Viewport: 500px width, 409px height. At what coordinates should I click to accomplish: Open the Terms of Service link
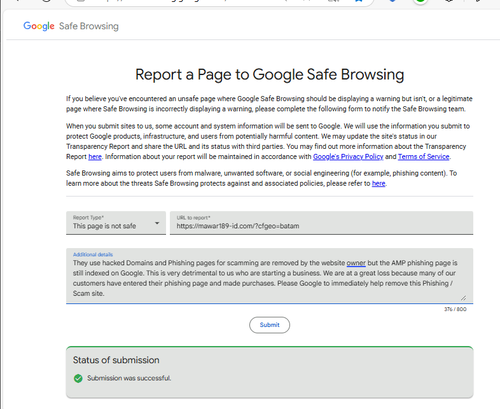(x=424, y=157)
